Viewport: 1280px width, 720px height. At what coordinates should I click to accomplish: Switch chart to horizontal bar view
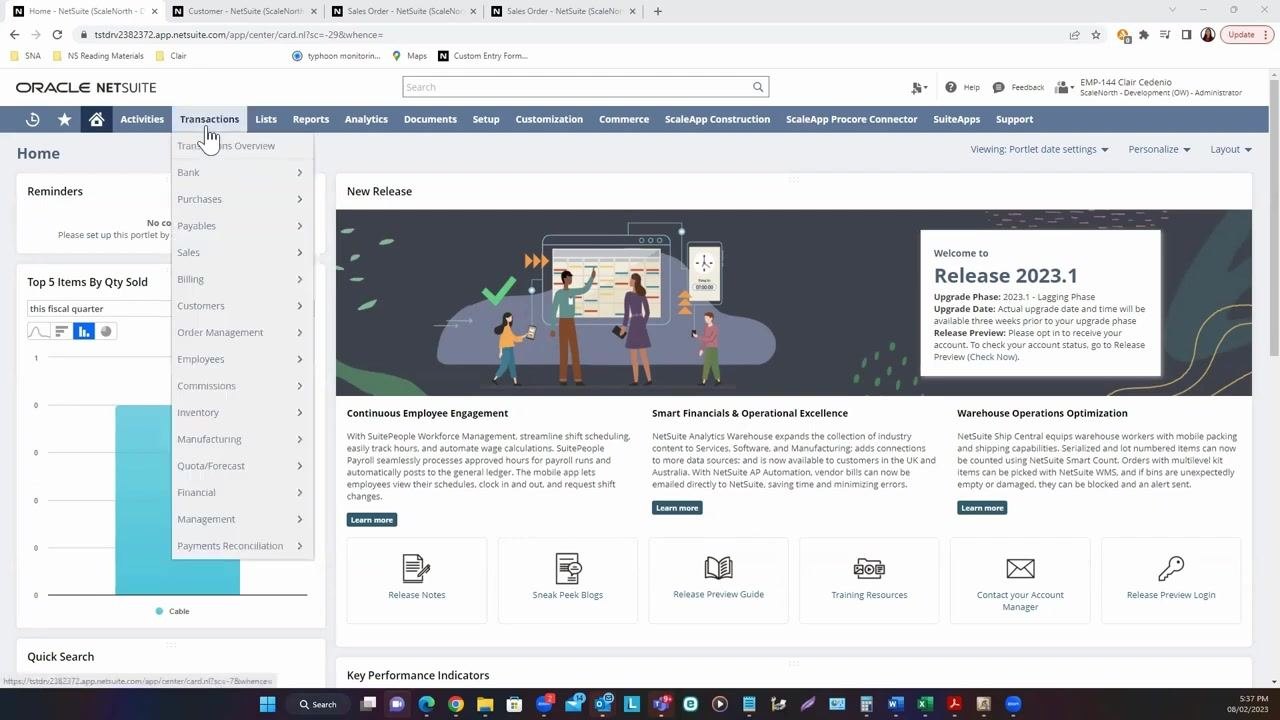tap(61, 331)
